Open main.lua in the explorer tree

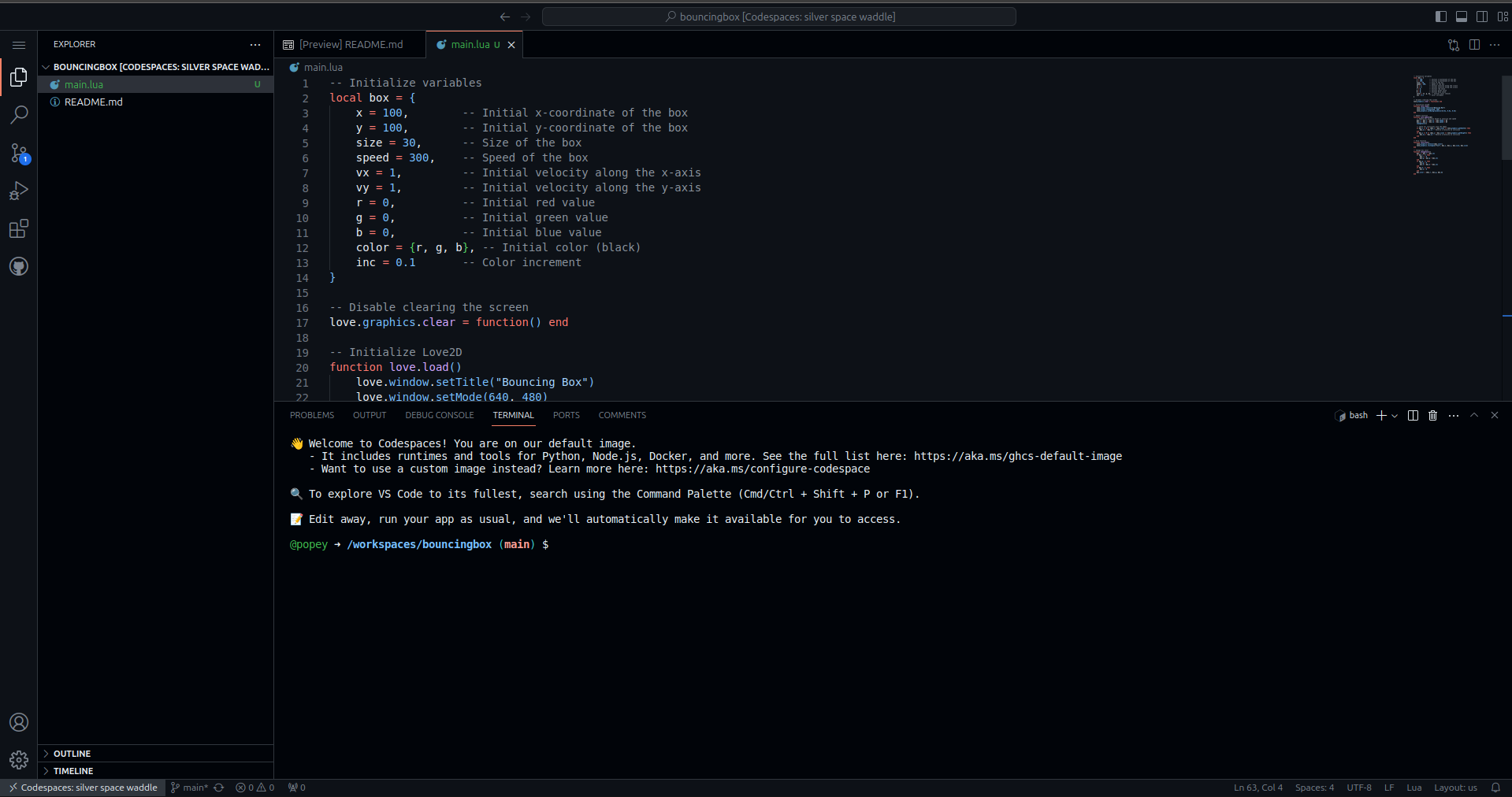pyautogui.click(x=155, y=84)
